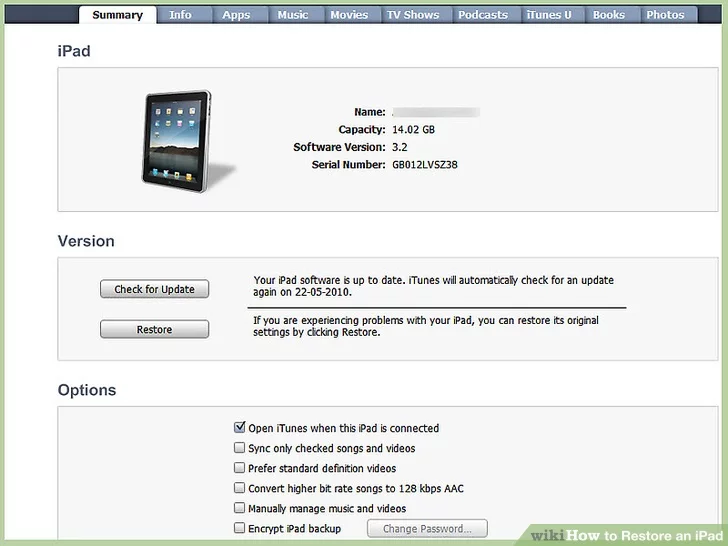
Task: Switch to the Podcasts tab
Action: tap(483, 15)
